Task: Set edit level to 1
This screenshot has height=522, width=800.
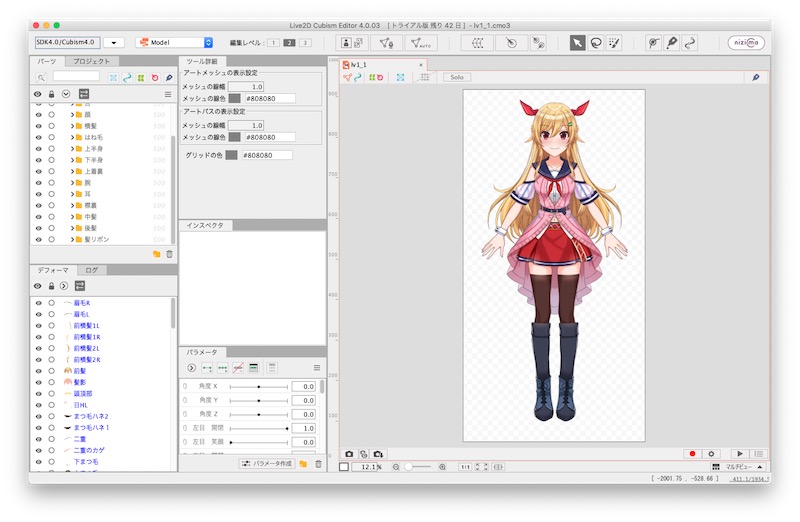Action: click(x=273, y=43)
